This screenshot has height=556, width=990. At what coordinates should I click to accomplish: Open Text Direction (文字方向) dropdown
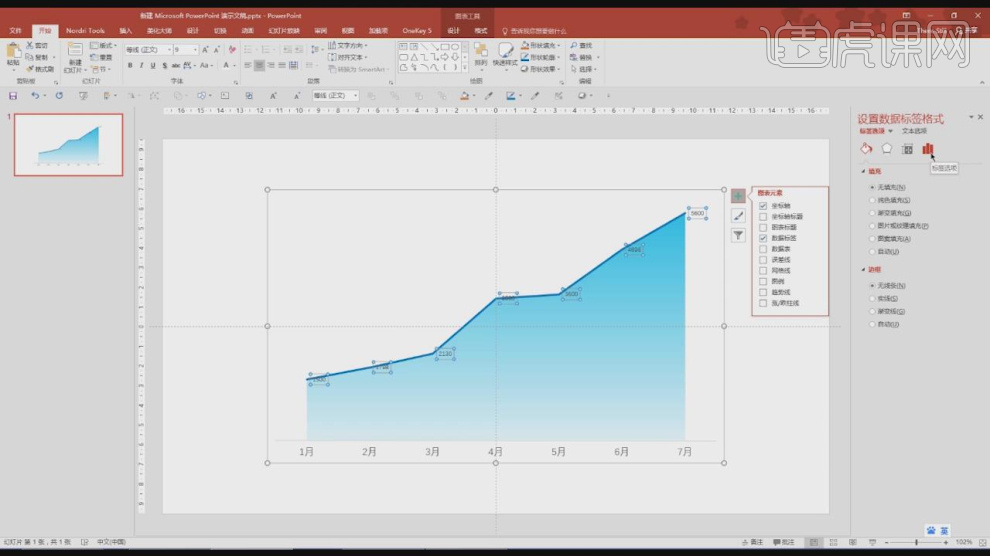[x=347, y=45]
